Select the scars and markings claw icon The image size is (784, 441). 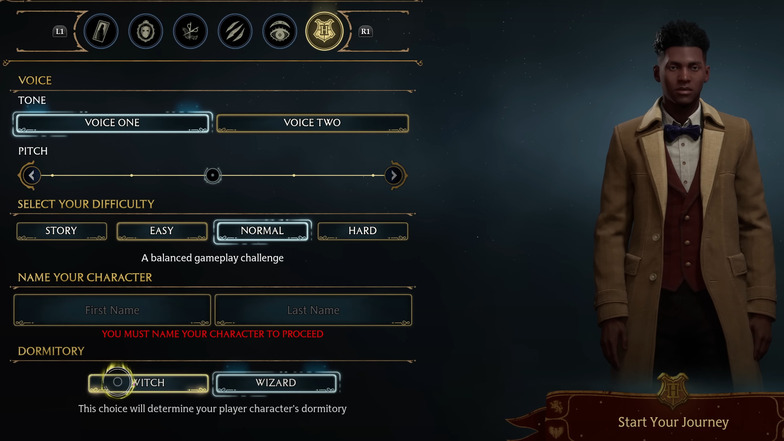click(x=234, y=32)
